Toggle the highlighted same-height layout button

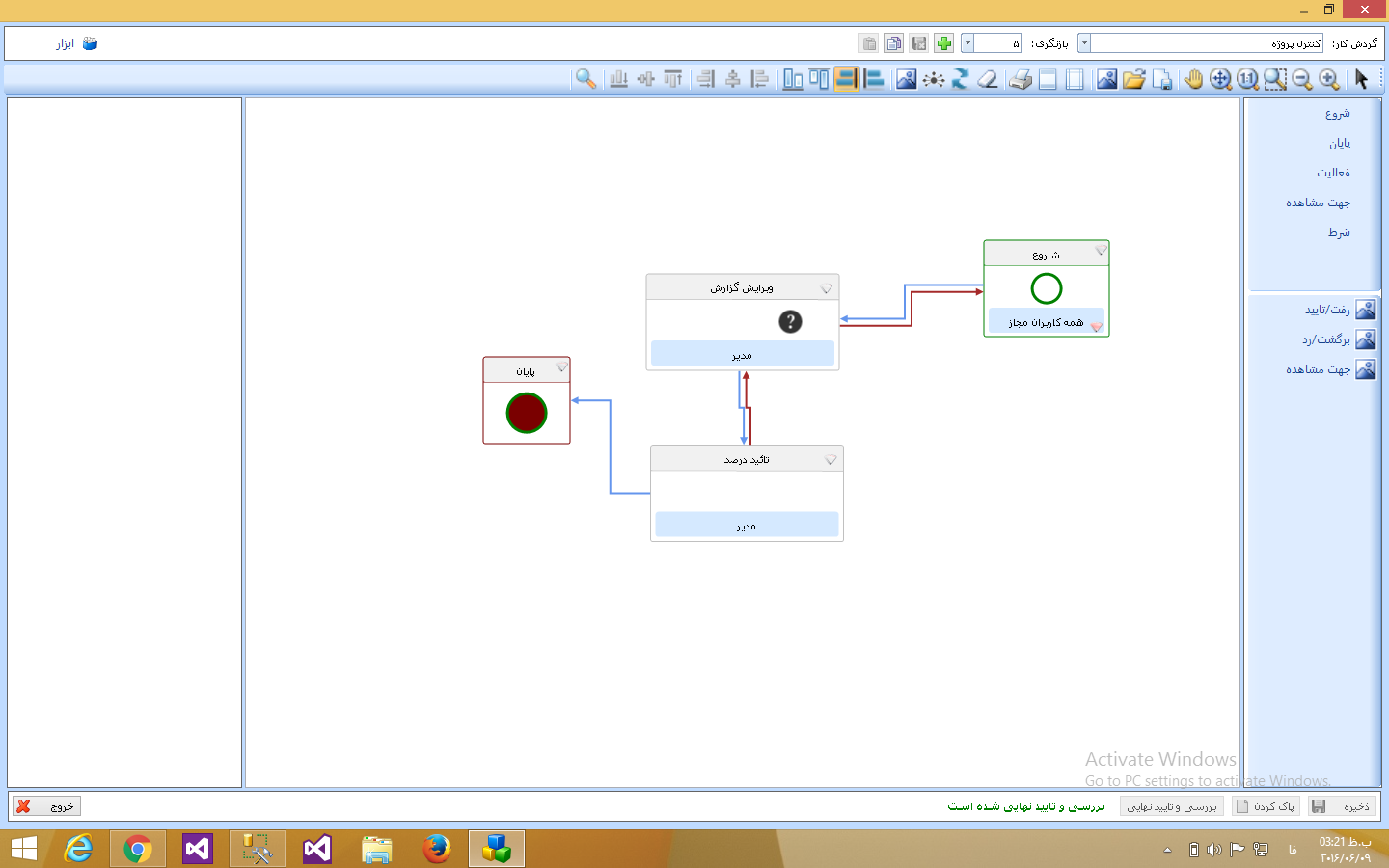coord(846,79)
